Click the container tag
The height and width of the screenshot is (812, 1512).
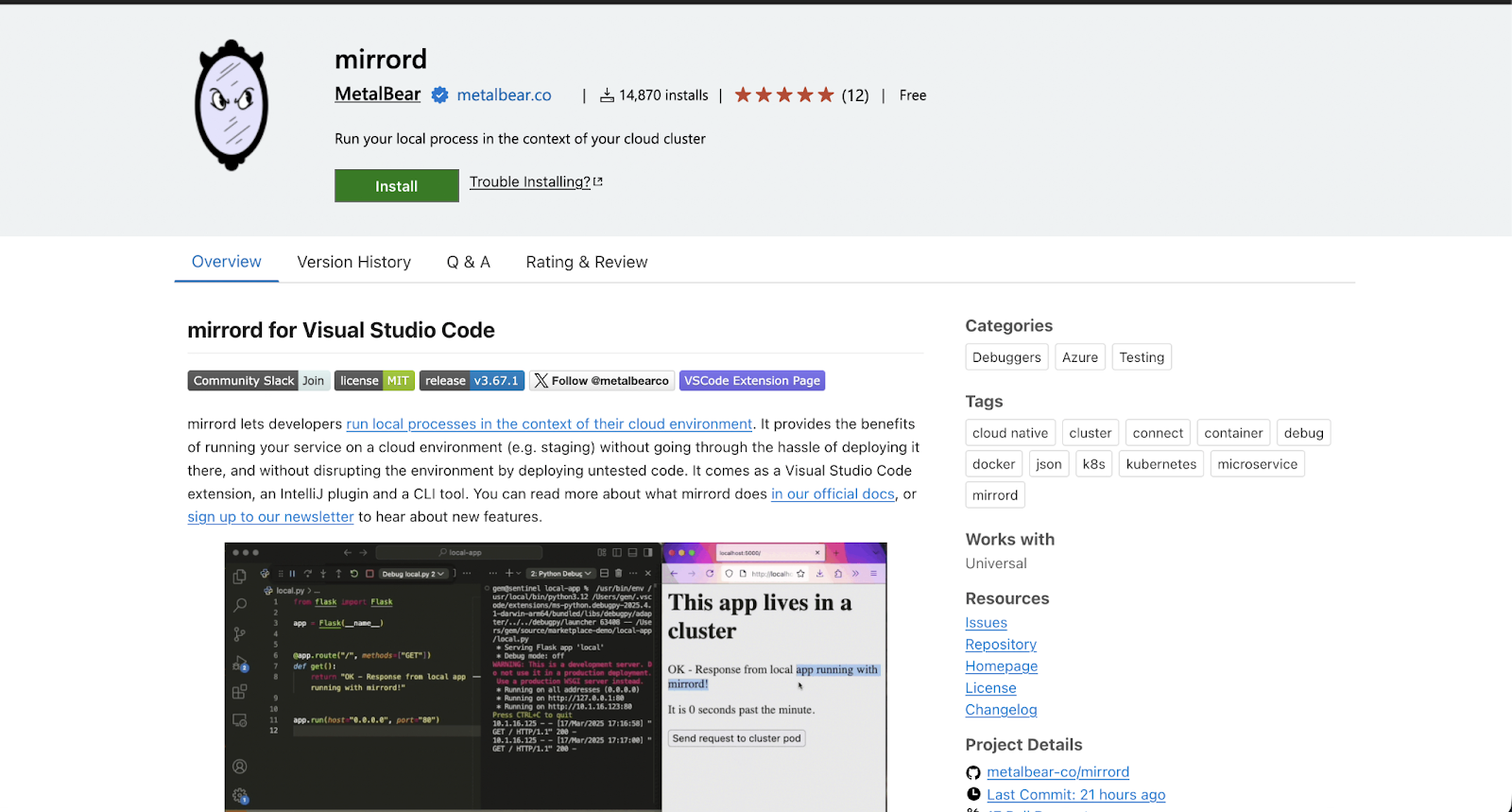[x=1233, y=433]
